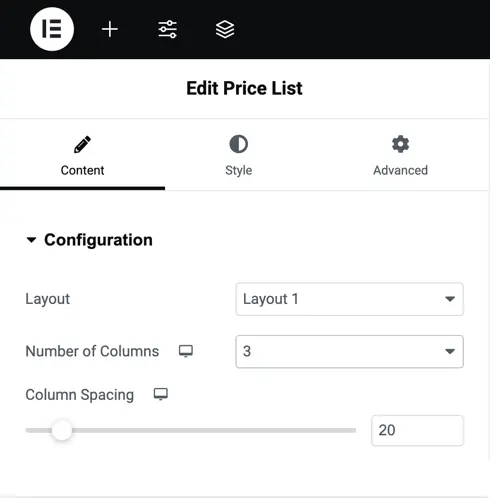Click the arrow on the Layout dropdown

[450, 299]
